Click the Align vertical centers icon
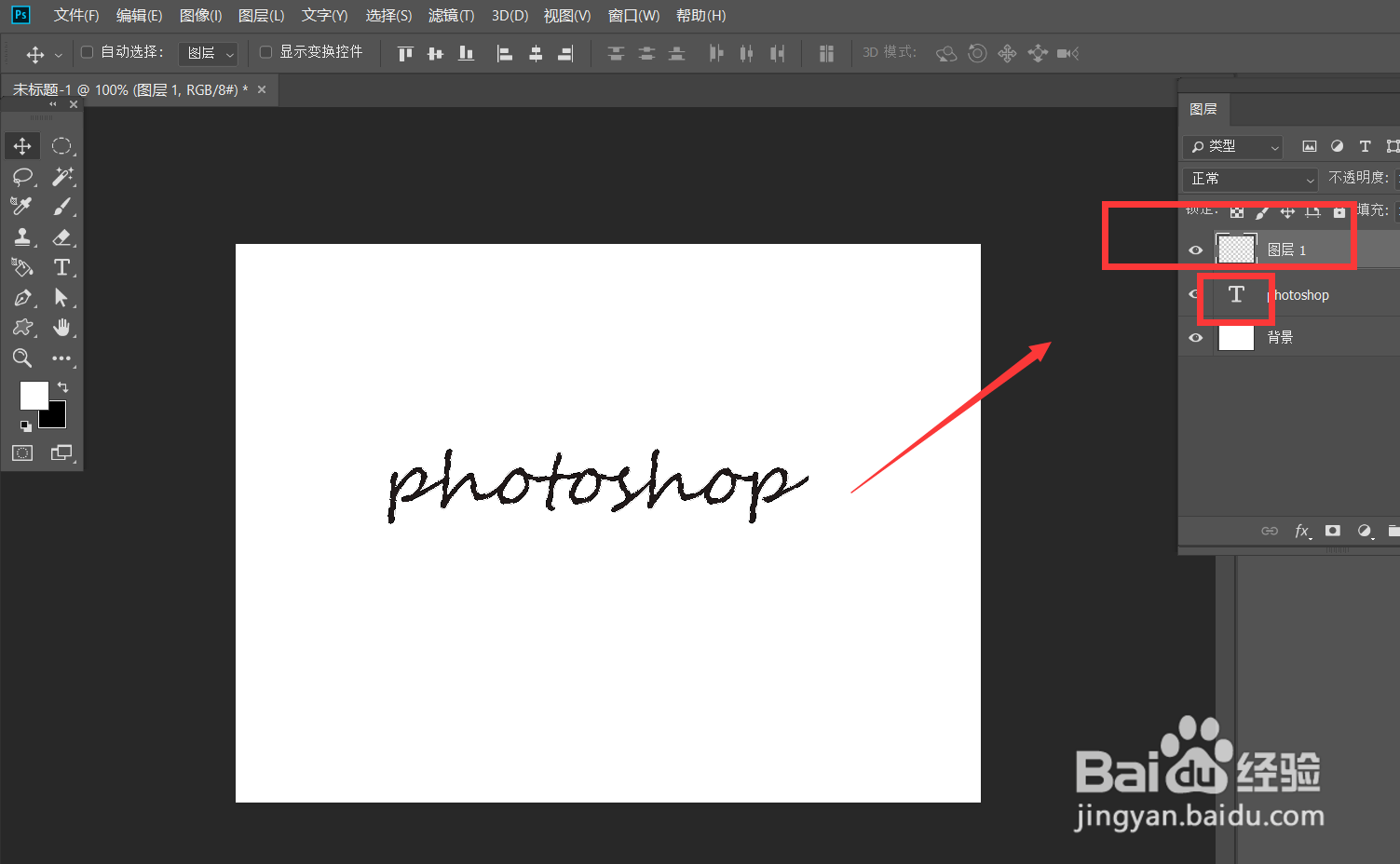 [x=435, y=54]
